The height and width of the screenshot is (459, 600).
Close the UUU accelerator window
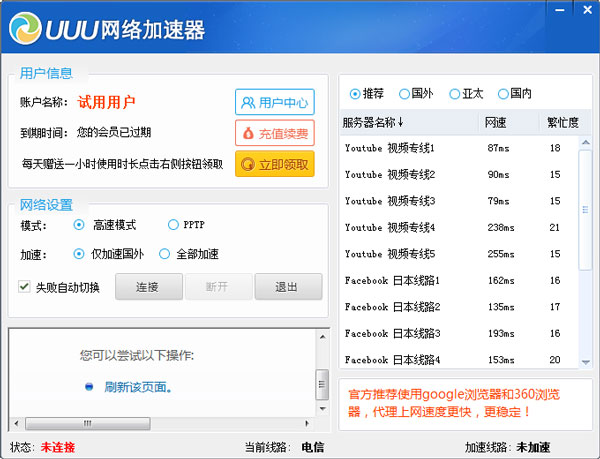587,10
